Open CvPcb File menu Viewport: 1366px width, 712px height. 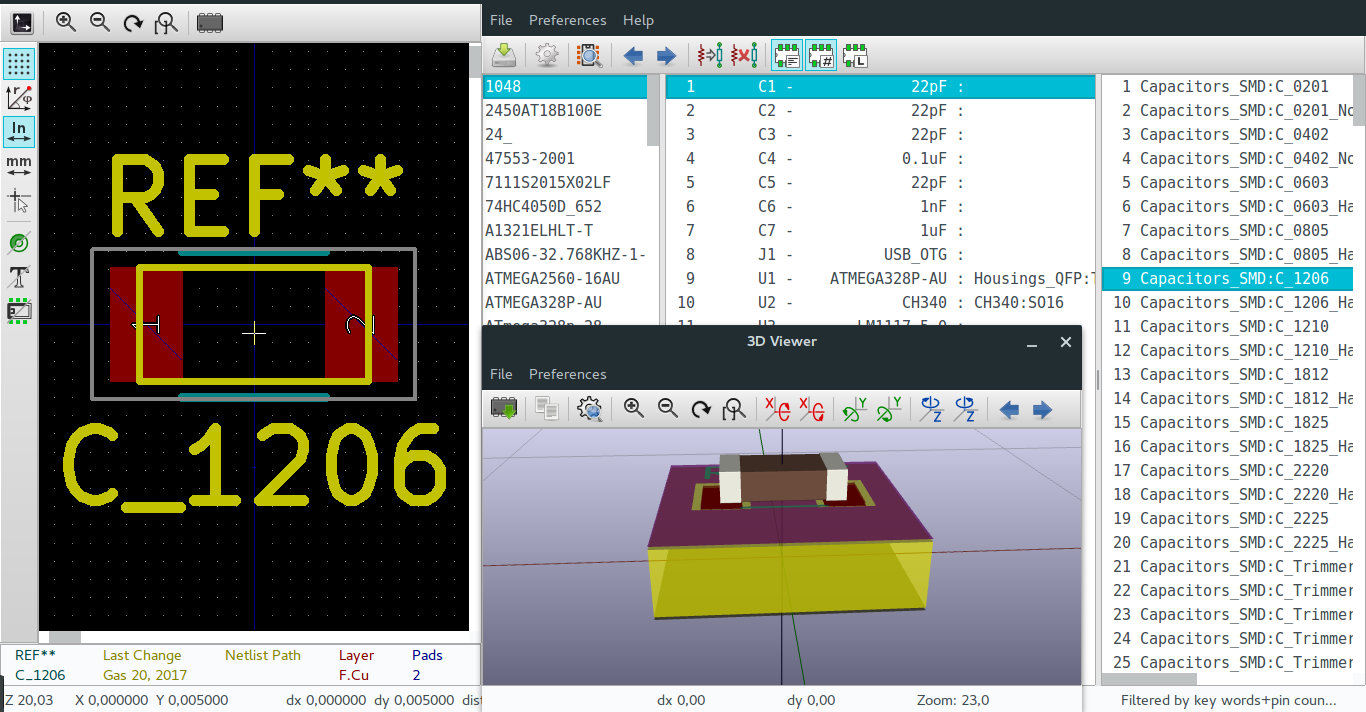point(501,20)
